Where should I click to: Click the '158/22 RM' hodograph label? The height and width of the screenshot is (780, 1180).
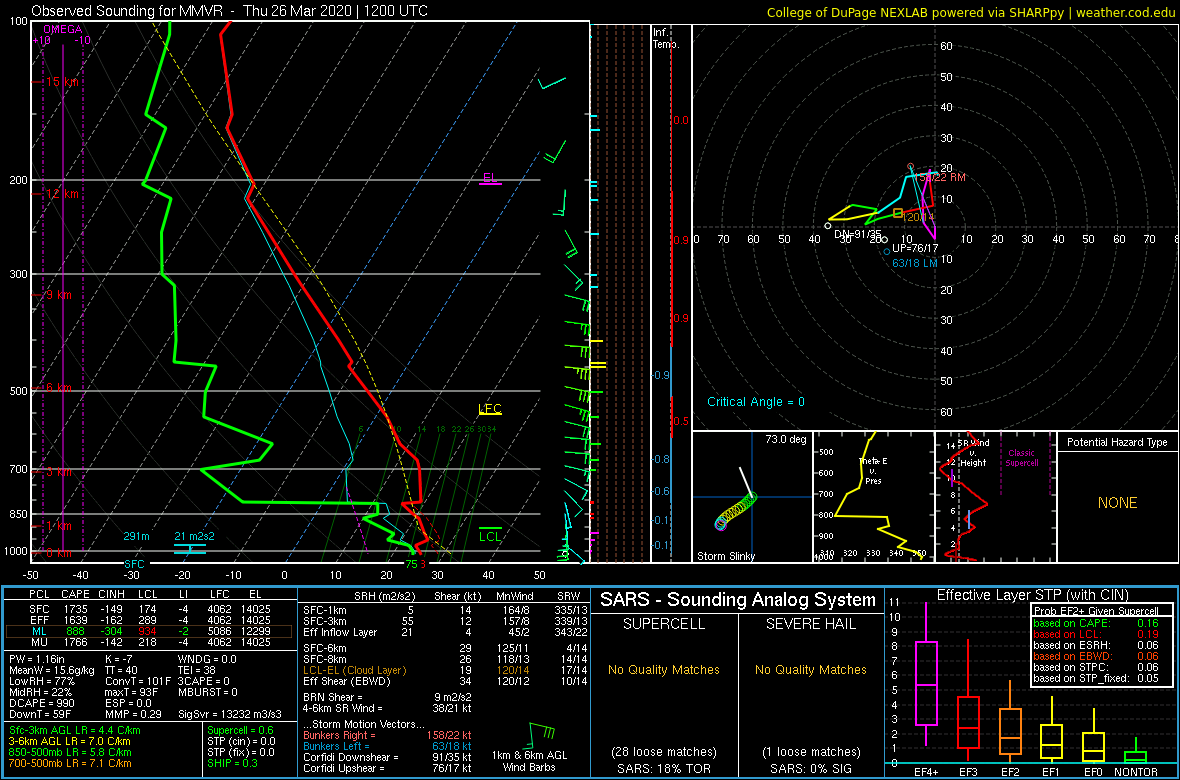(940, 177)
